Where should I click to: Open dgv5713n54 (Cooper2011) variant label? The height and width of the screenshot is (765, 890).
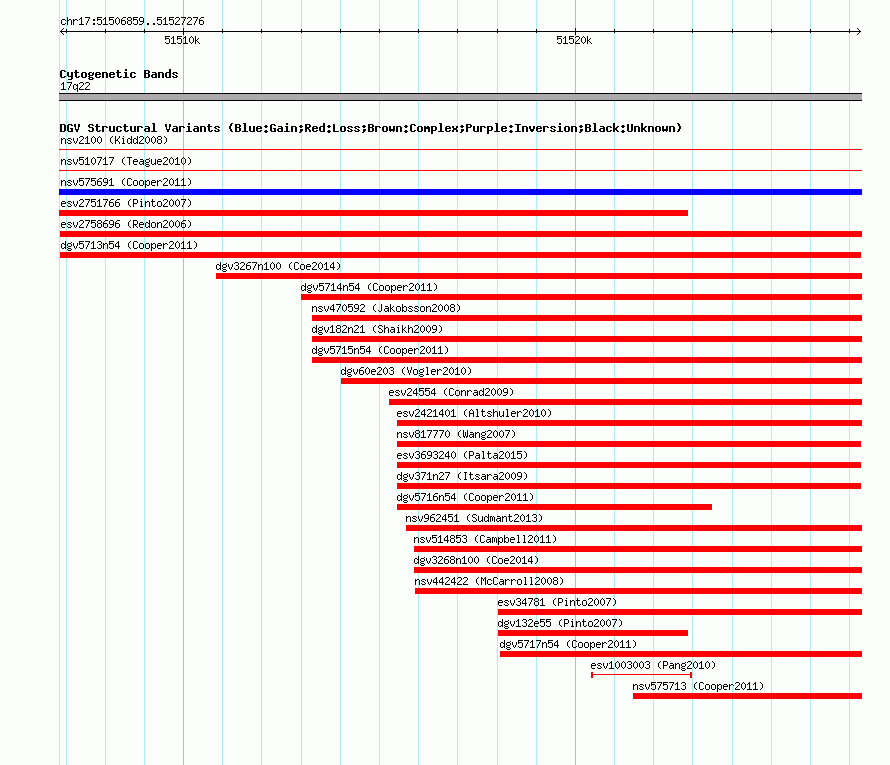129,245
